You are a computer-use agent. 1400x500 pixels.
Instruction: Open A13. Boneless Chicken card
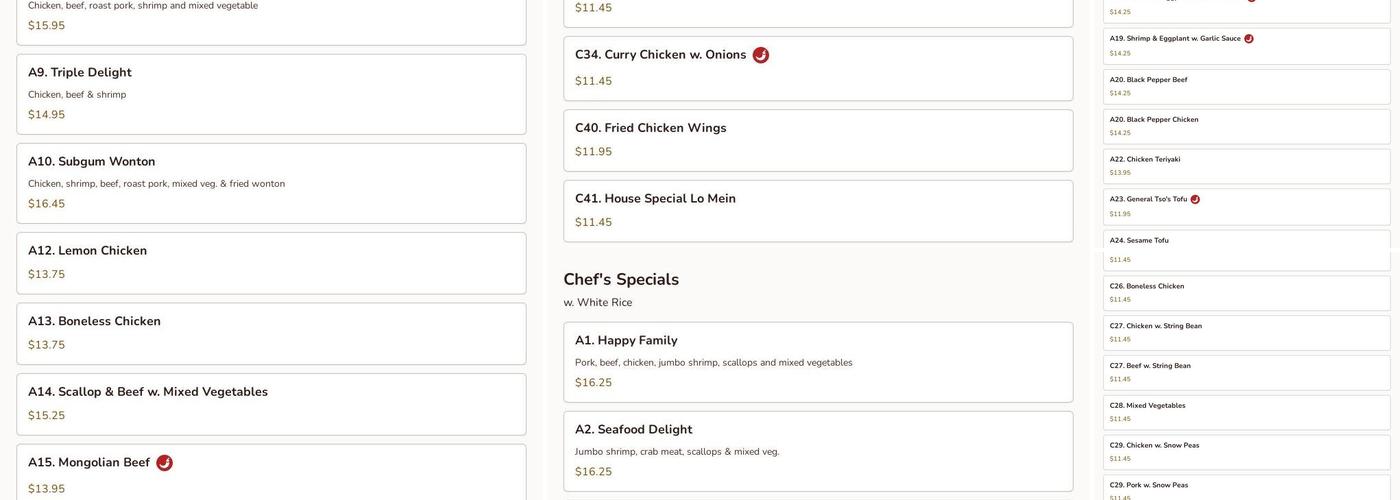pyautogui.click(x=271, y=334)
